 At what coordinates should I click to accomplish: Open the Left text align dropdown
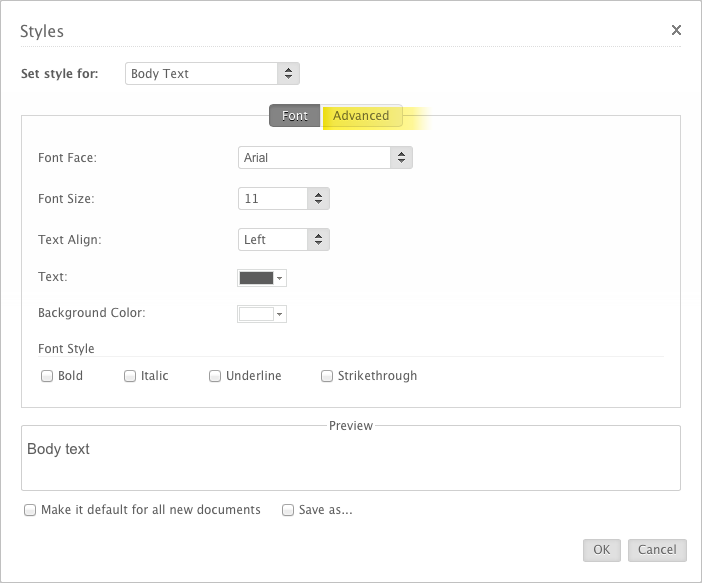284,240
